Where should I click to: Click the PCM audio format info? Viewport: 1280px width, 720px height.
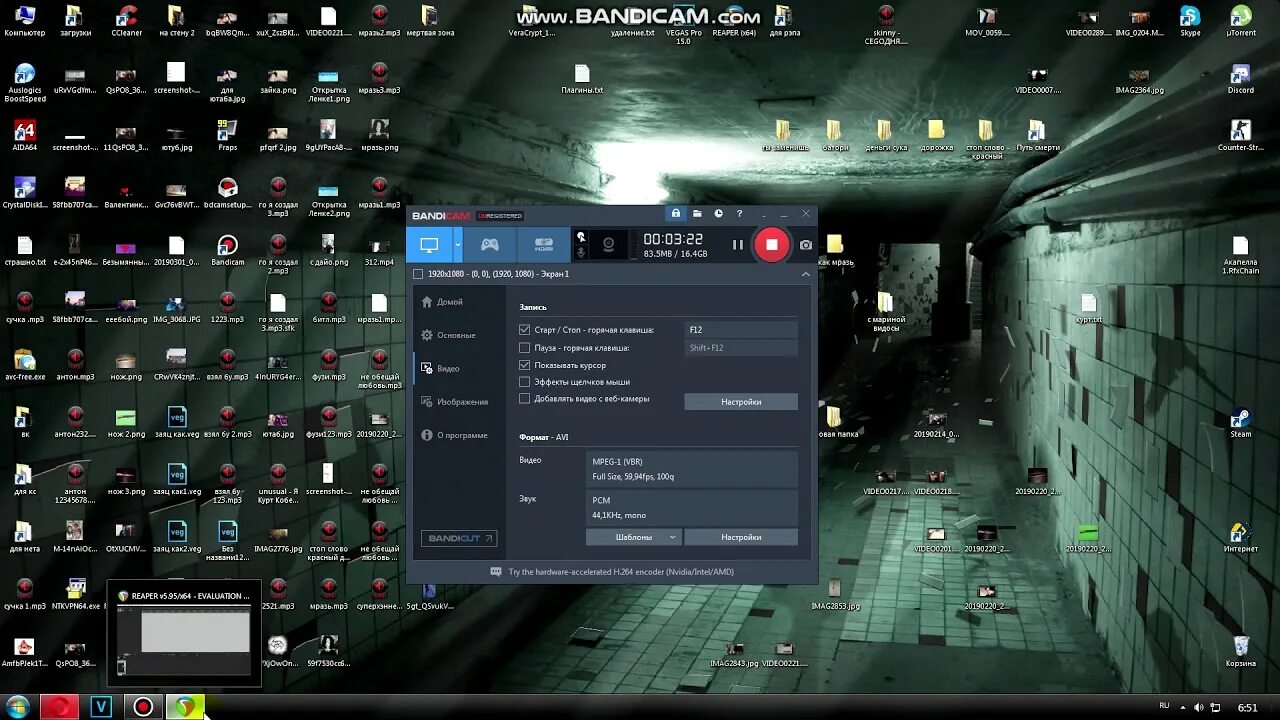click(692, 507)
